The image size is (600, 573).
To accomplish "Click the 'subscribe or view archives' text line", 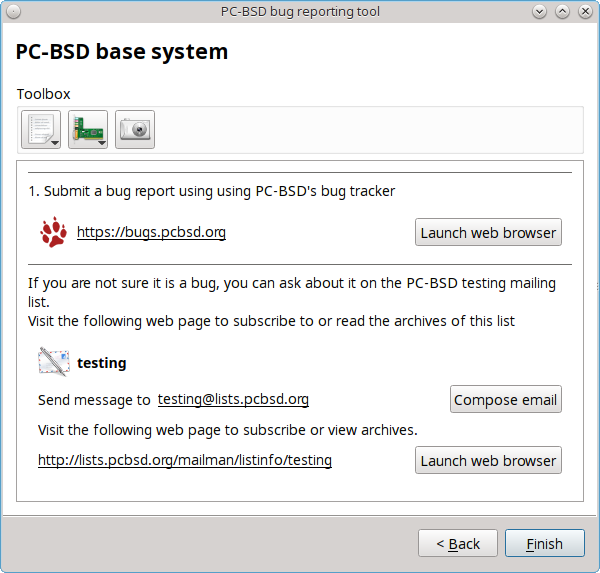I will tap(228, 430).
